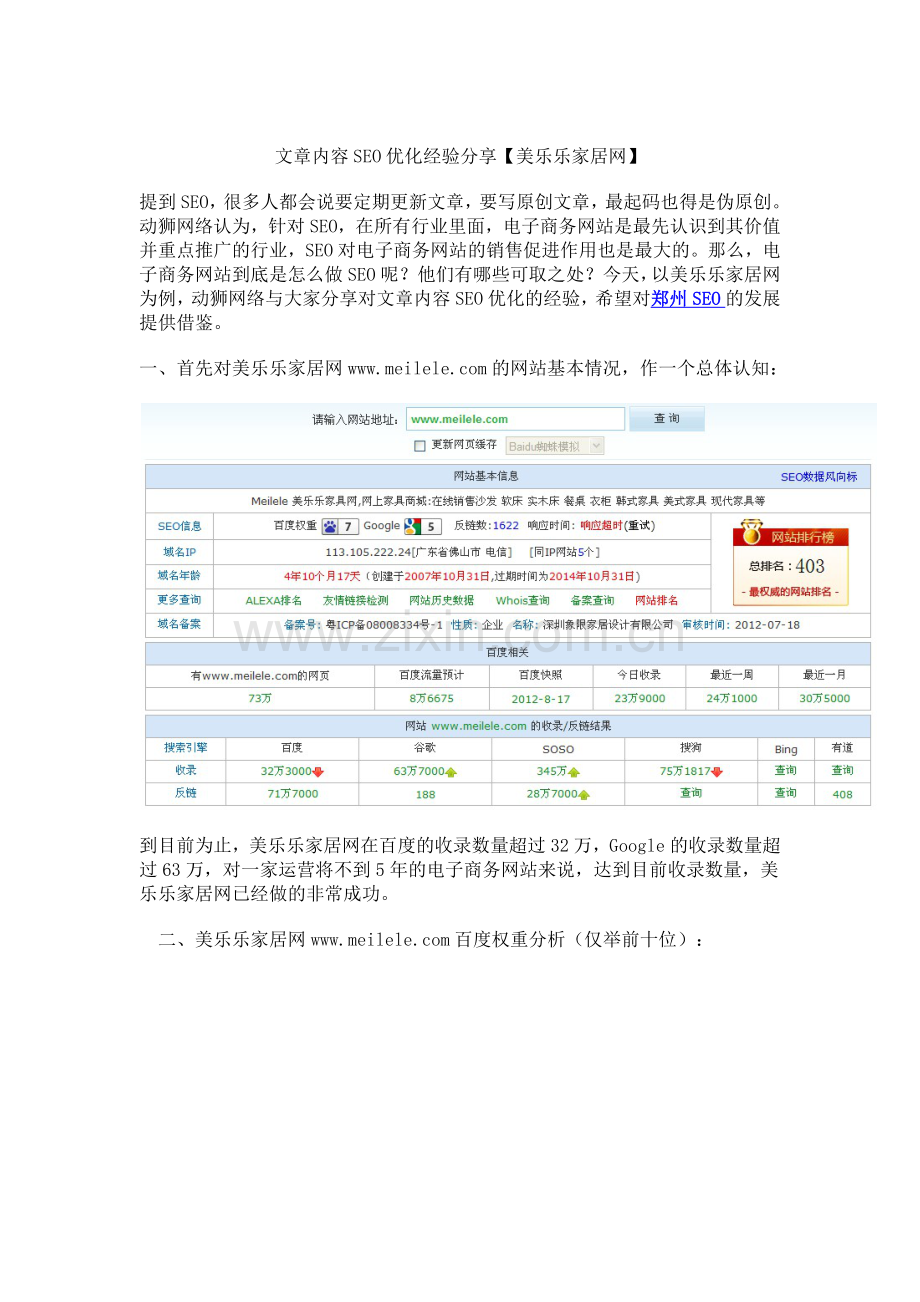
Task: Click the Google 反链 value 188
Action: (x=426, y=795)
